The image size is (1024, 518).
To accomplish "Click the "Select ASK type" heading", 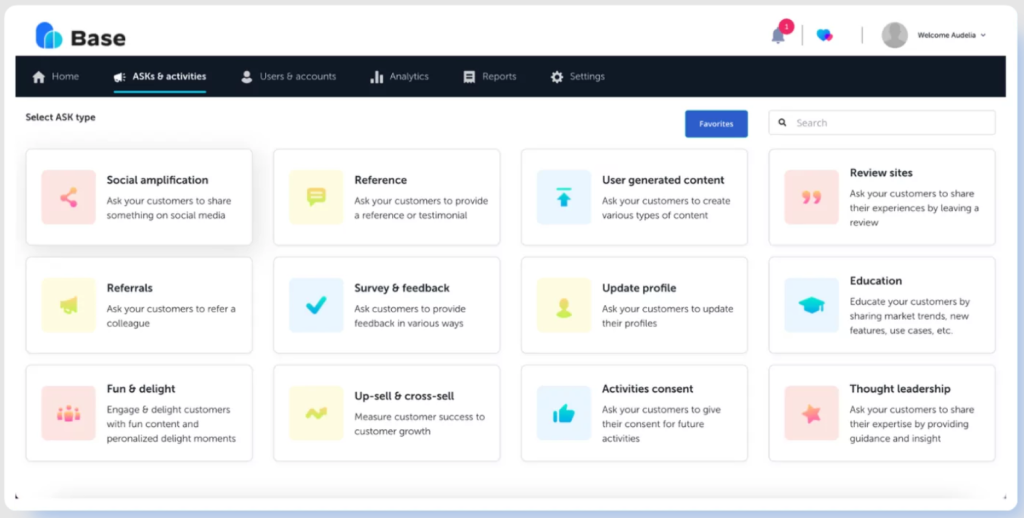I will click(x=60, y=118).
